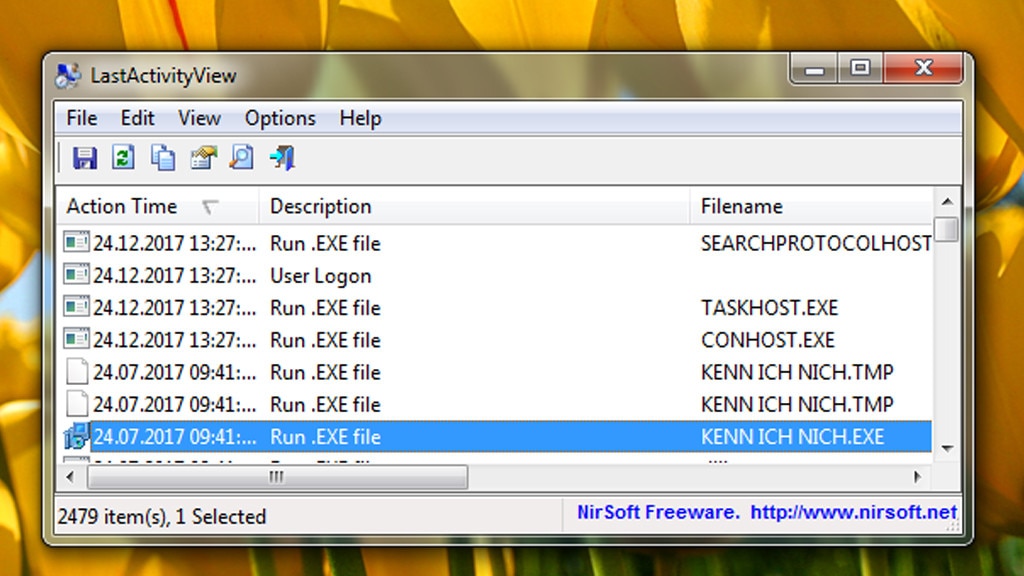Maximize the LastActivityView window
The image size is (1024, 576).
[860, 69]
